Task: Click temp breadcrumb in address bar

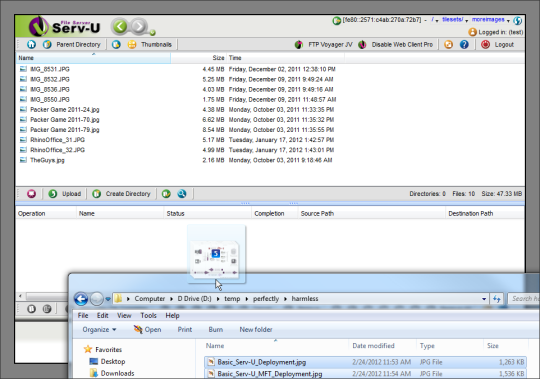Action: click(x=232, y=298)
